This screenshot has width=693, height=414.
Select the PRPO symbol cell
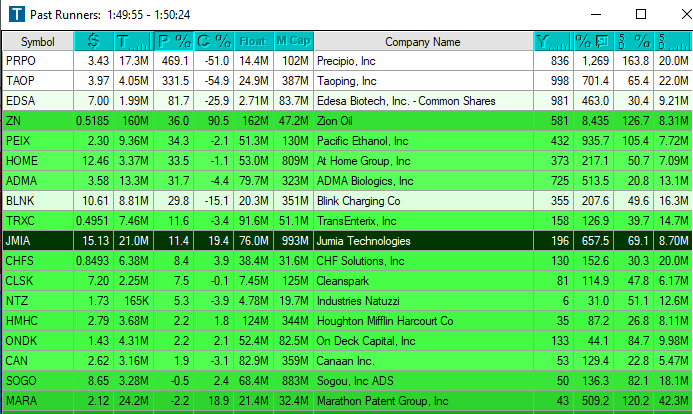[x=38, y=61]
